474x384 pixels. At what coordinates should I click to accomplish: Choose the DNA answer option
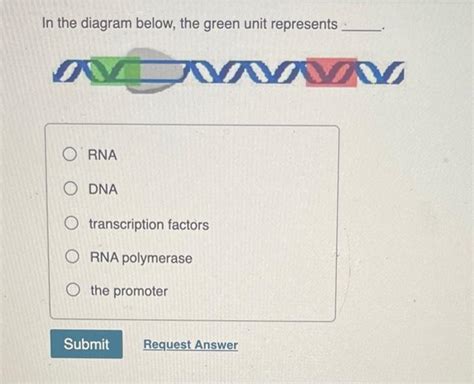tap(71, 188)
